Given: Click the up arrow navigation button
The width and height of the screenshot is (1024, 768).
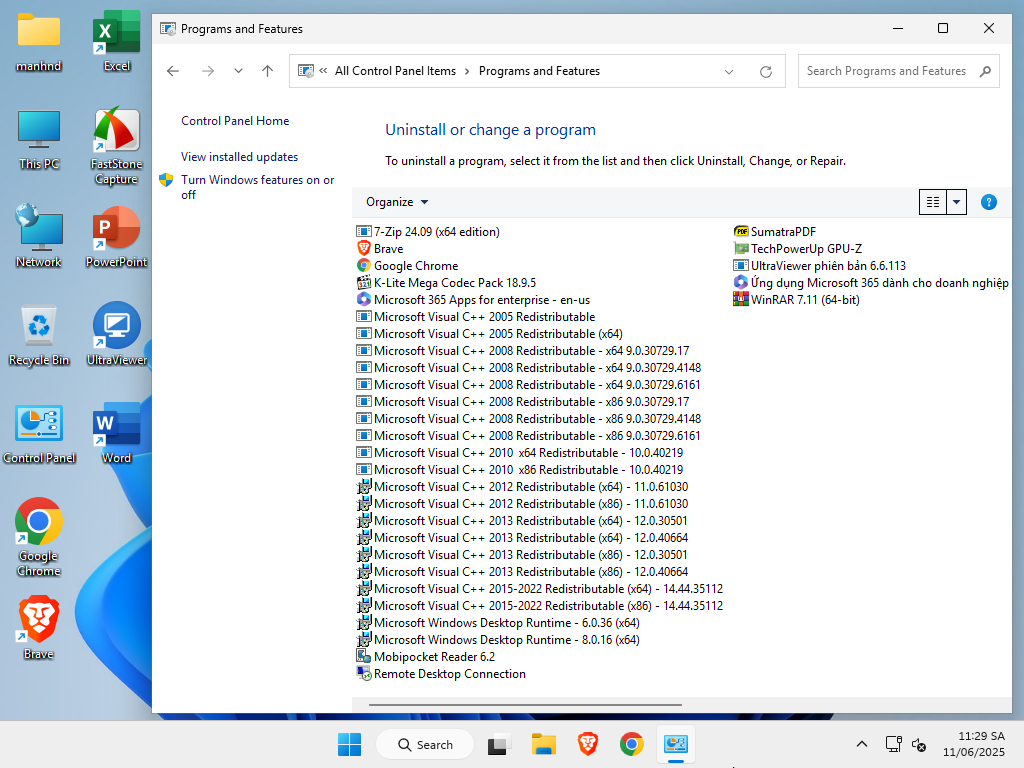Looking at the screenshot, I should (x=267, y=71).
